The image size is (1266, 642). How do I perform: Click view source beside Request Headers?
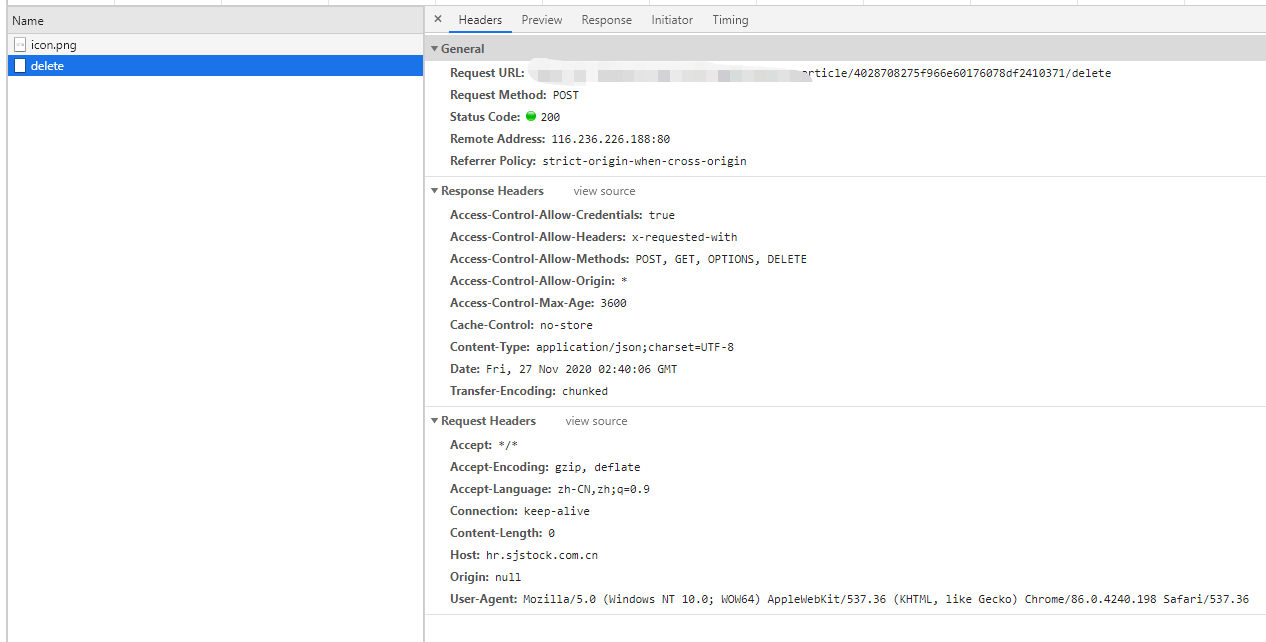(596, 420)
